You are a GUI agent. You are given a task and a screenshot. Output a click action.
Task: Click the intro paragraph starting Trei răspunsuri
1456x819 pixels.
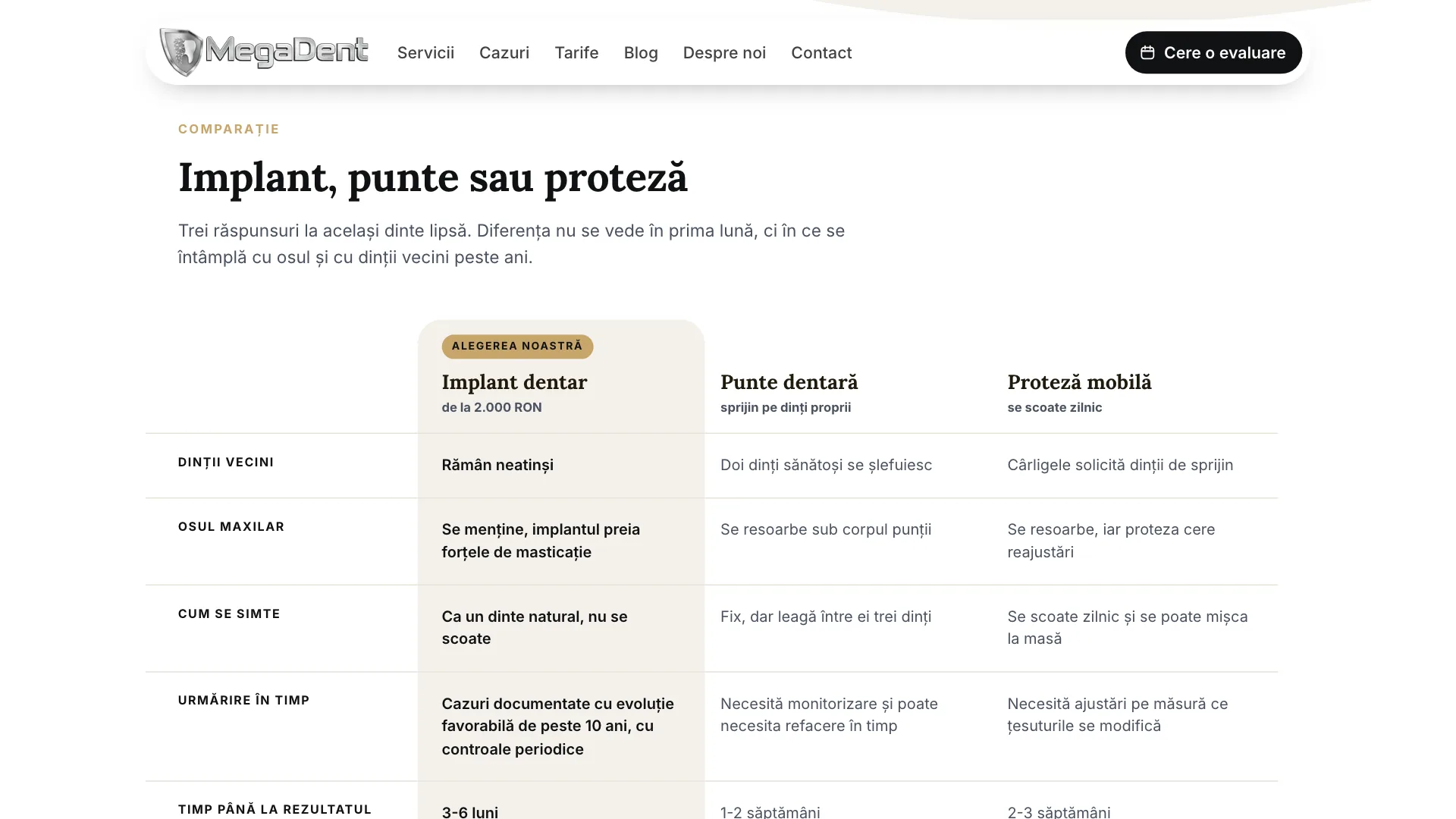point(511,243)
